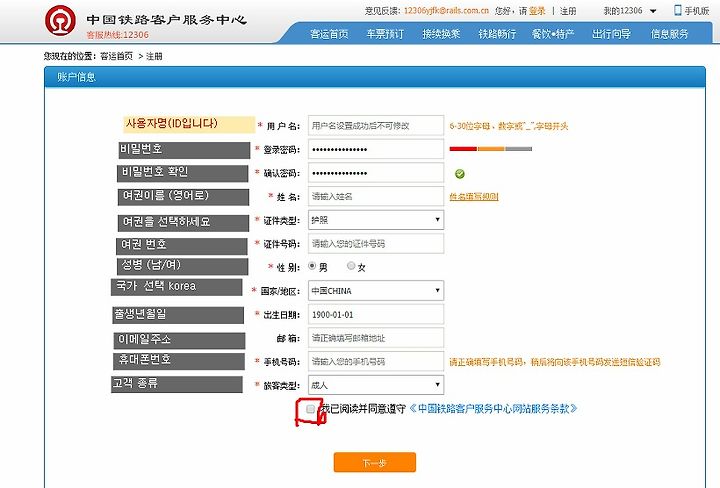The height and width of the screenshot is (488, 720).
Task: Click 客运首页 in the breadcrumb
Action: 116,56
